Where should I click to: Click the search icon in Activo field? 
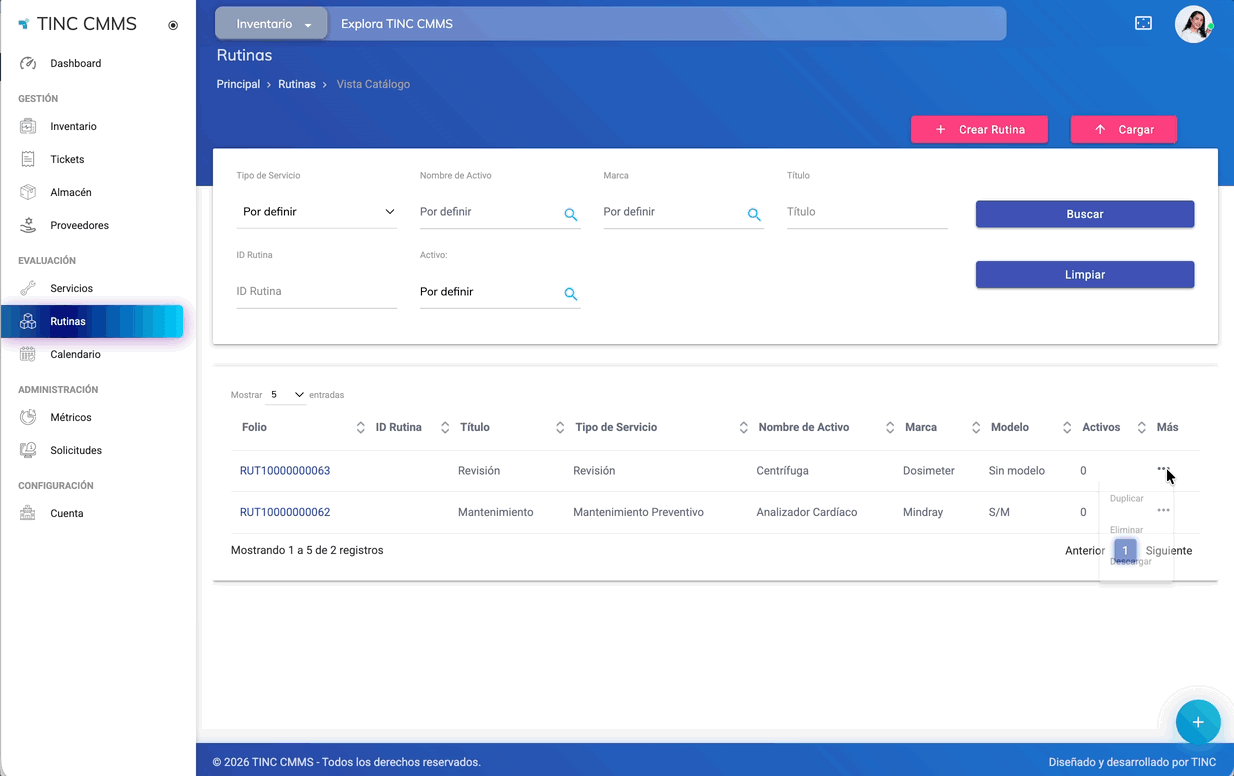(571, 294)
